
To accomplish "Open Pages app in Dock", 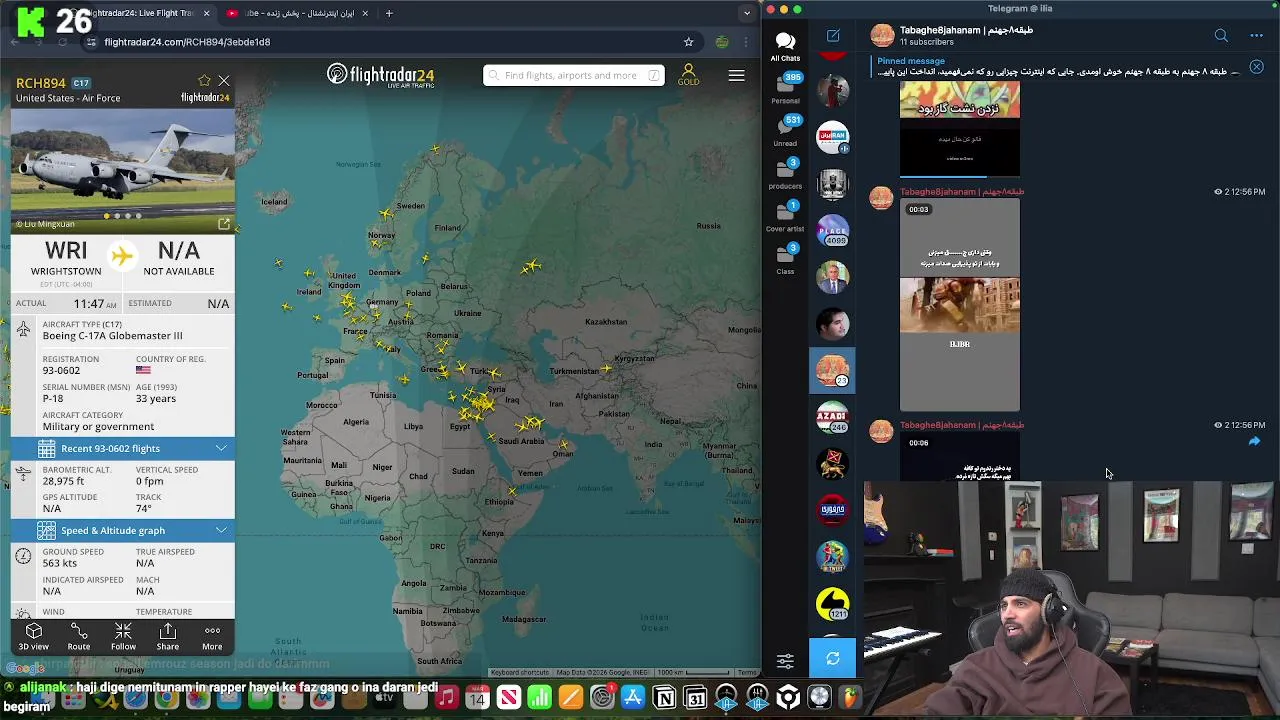I will [571, 697].
